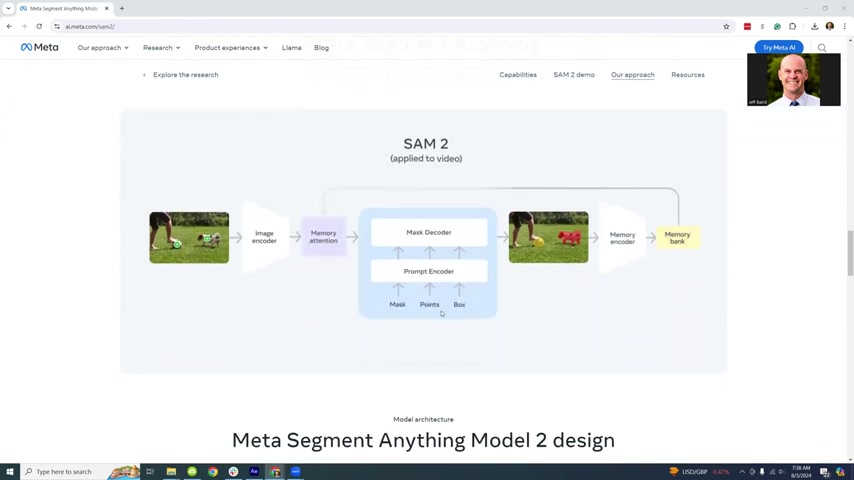Click the Meta Segment Anything Model 2 design heading
The image size is (854, 480).
pyautogui.click(x=423, y=440)
